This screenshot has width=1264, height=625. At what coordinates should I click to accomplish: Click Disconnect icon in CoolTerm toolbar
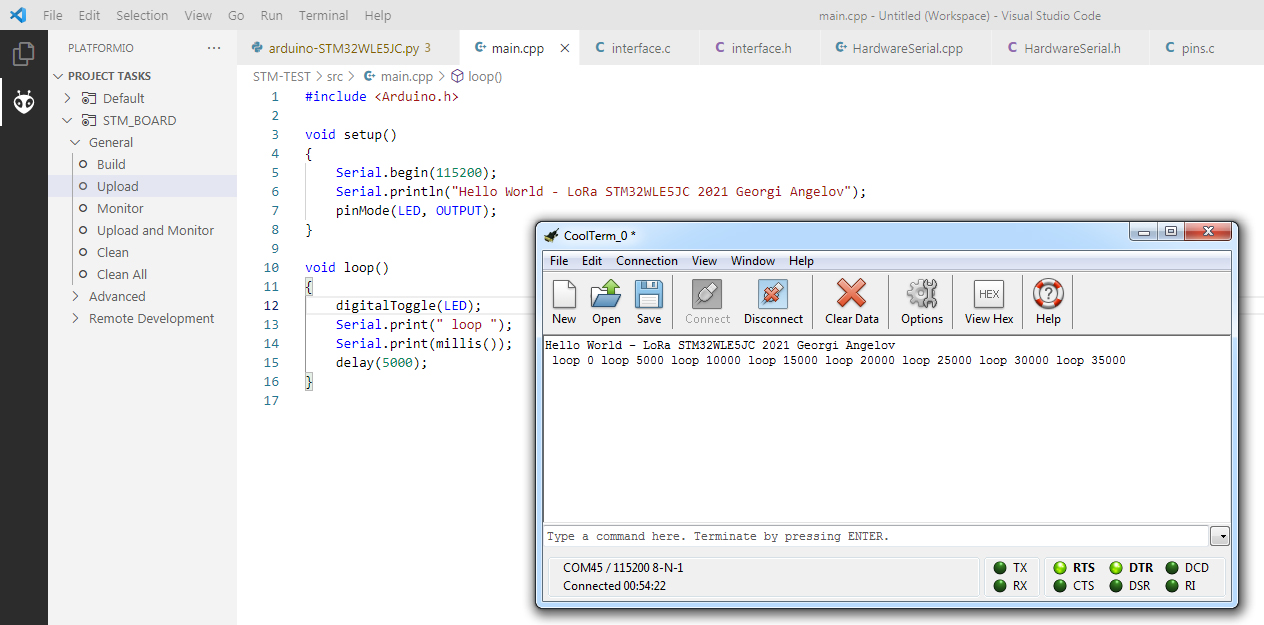[773, 301]
